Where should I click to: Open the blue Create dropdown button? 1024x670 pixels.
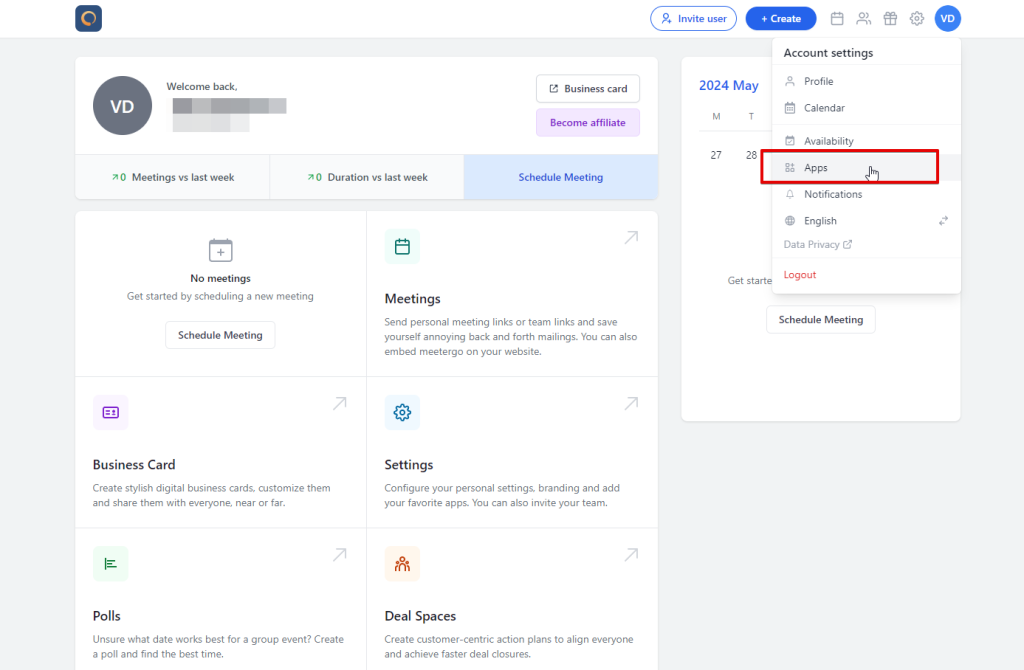pos(780,18)
